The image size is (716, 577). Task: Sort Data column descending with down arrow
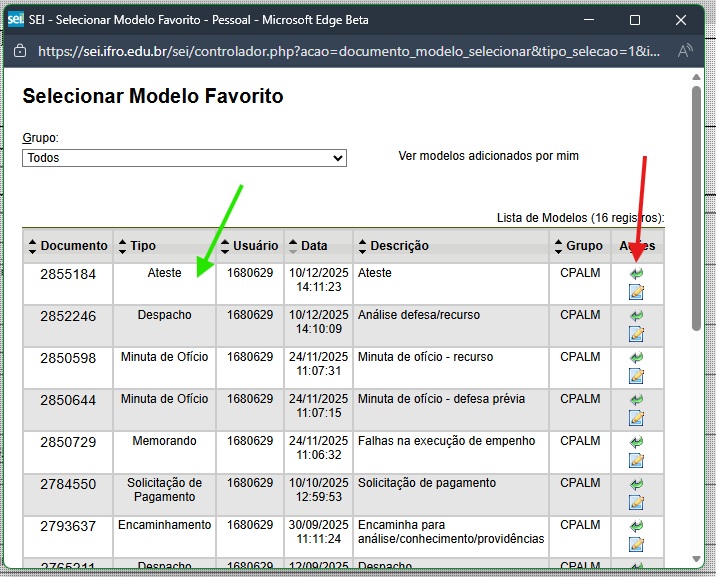(293, 250)
